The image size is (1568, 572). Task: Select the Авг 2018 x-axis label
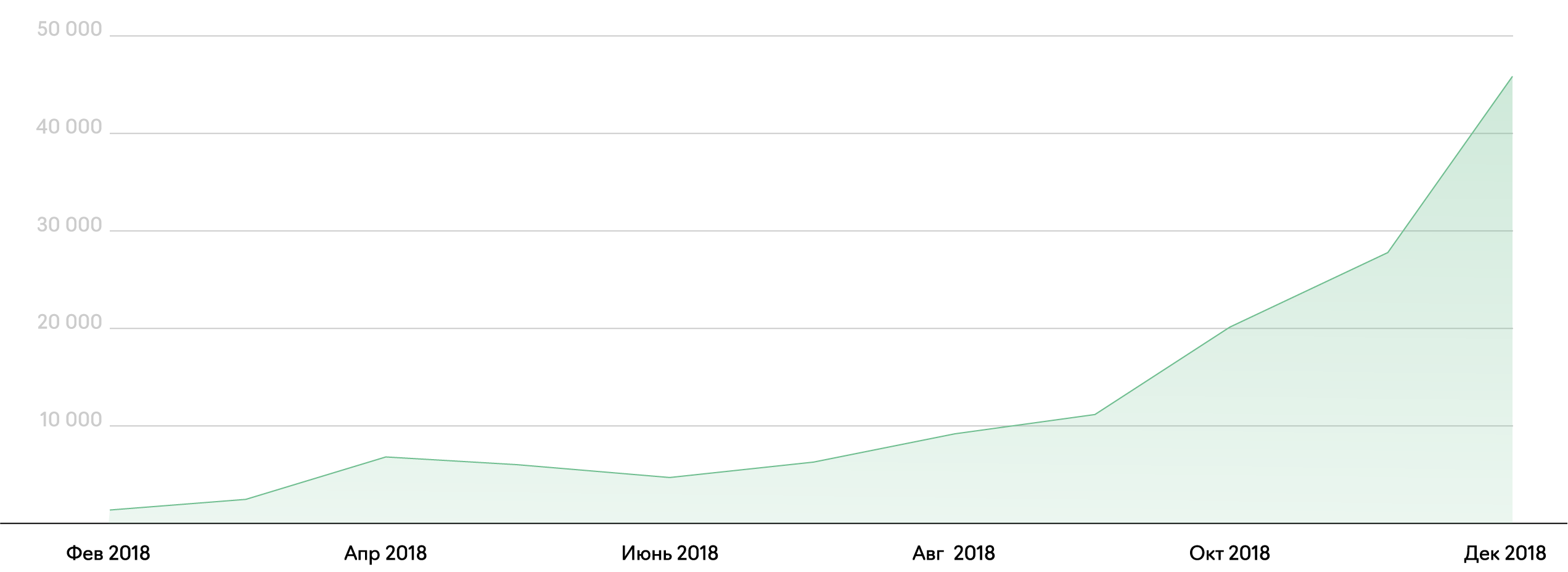tap(953, 553)
